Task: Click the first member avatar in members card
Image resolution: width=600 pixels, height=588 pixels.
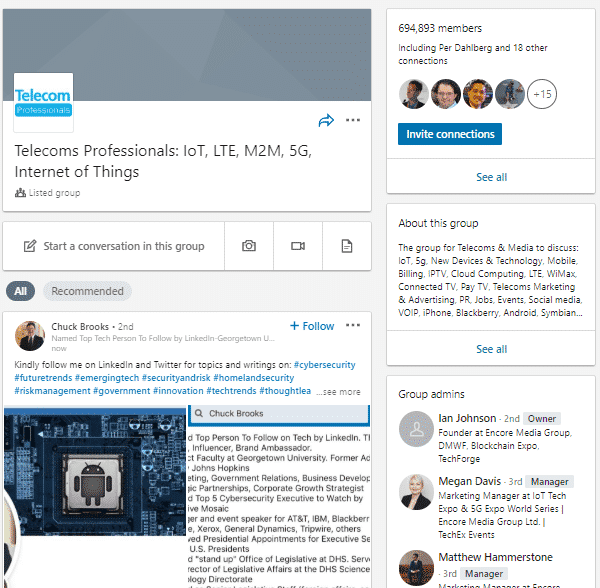Action: tap(414, 94)
